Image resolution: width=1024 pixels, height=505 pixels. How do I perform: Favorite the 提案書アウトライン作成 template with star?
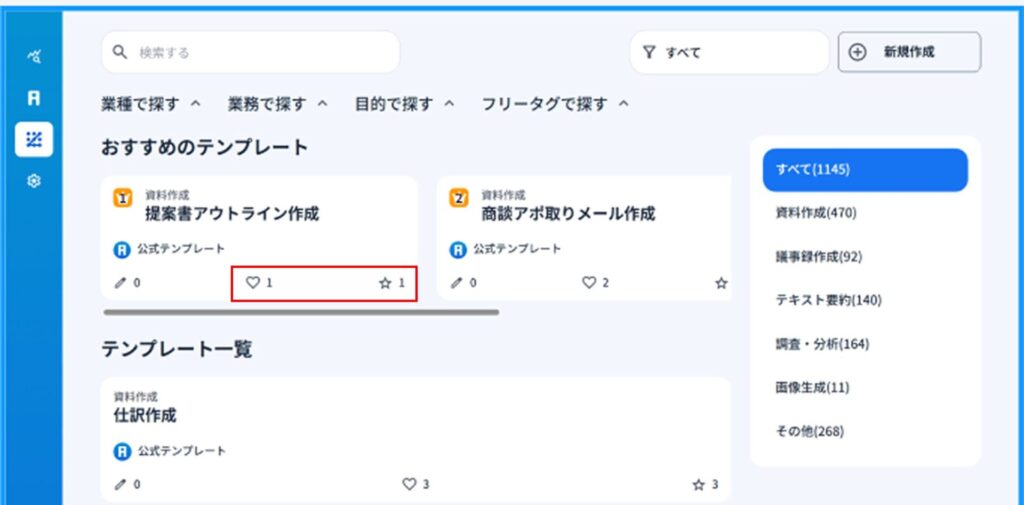tap(385, 283)
